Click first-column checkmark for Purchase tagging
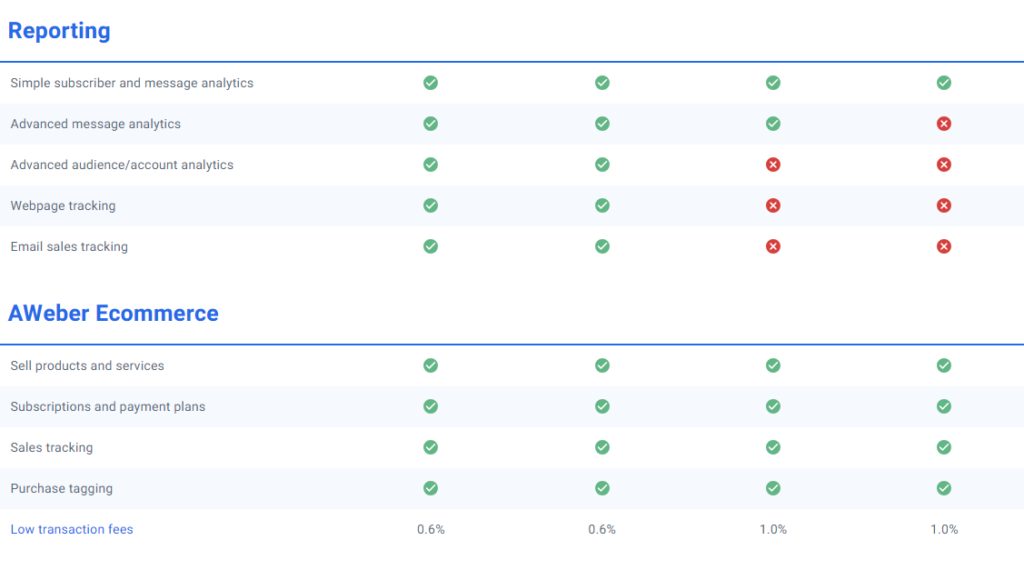1024x570 pixels. (x=430, y=488)
